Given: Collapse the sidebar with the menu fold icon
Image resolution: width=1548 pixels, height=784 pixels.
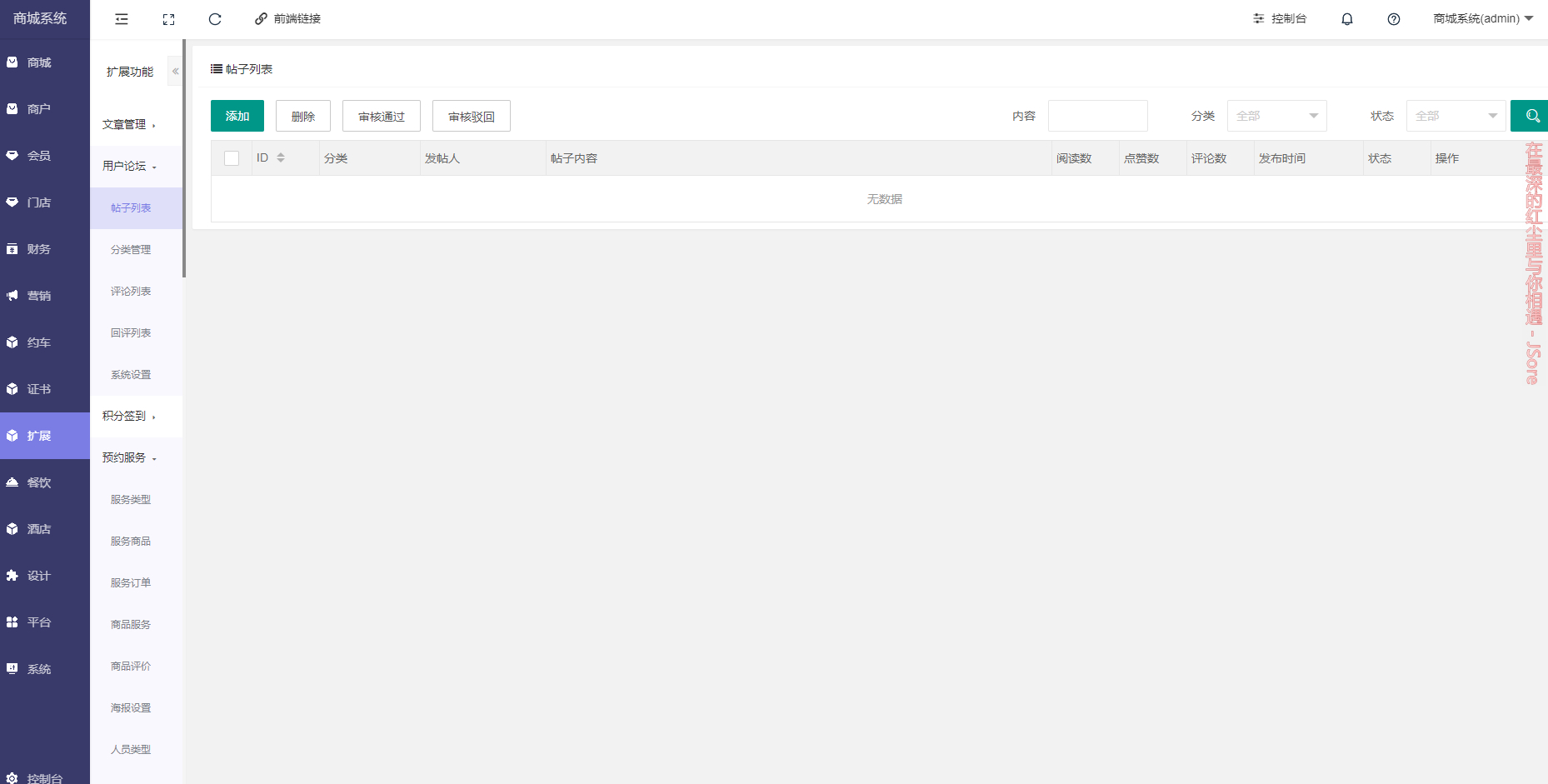Looking at the screenshot, I should click(122, 19).
